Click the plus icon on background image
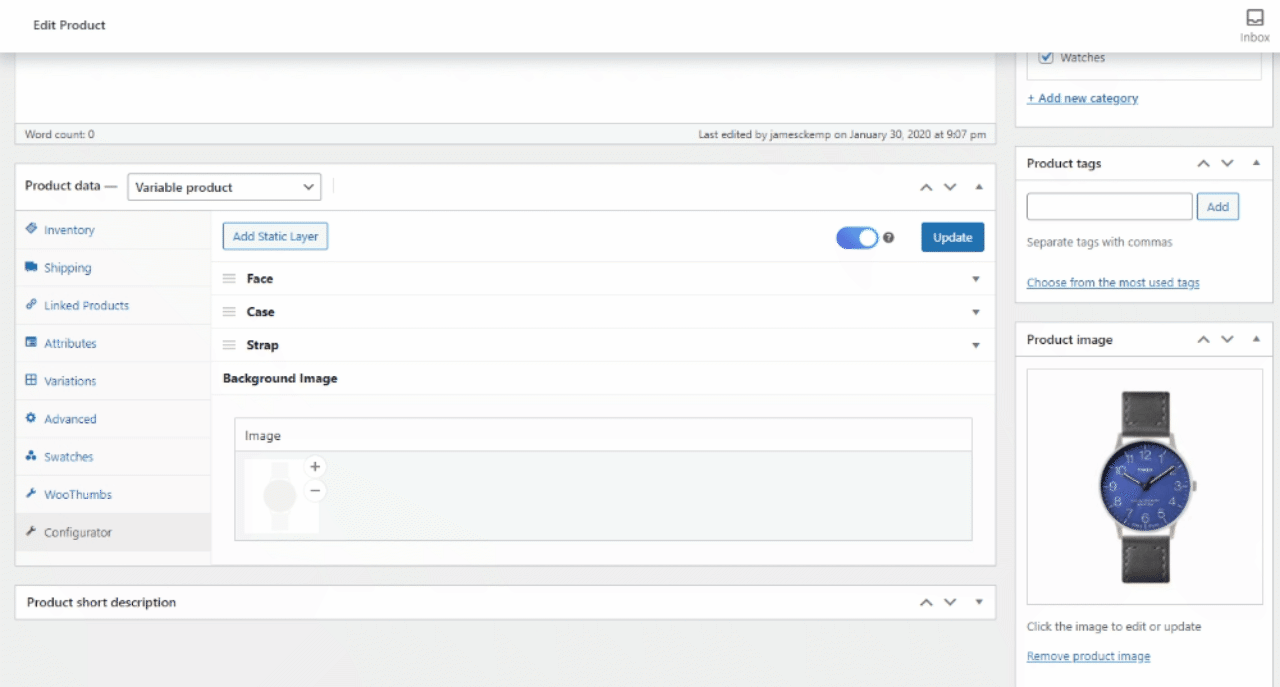This screenshot has width=1280, height=687. pyautogui.click(x=315, y=466)
